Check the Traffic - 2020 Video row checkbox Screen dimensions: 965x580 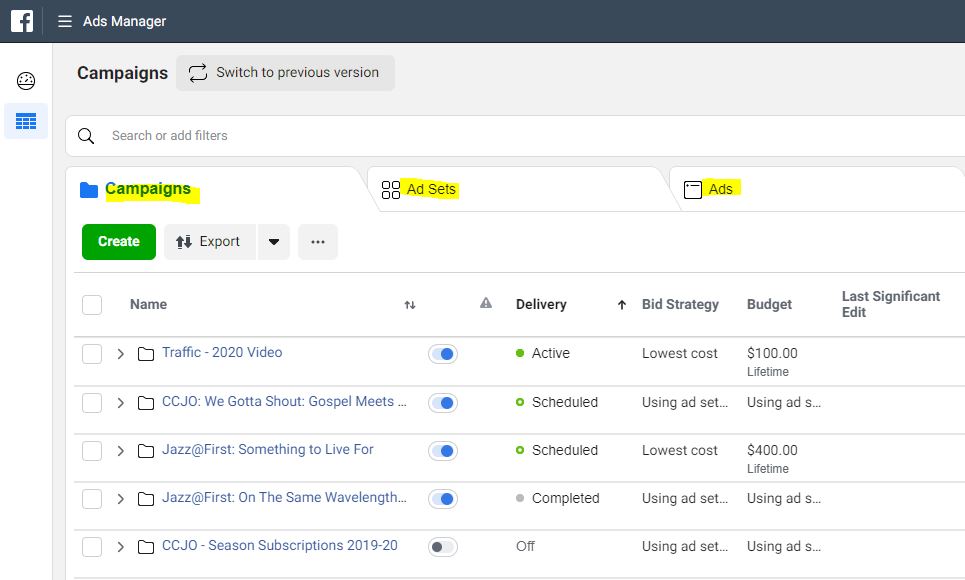click(92, 354)
